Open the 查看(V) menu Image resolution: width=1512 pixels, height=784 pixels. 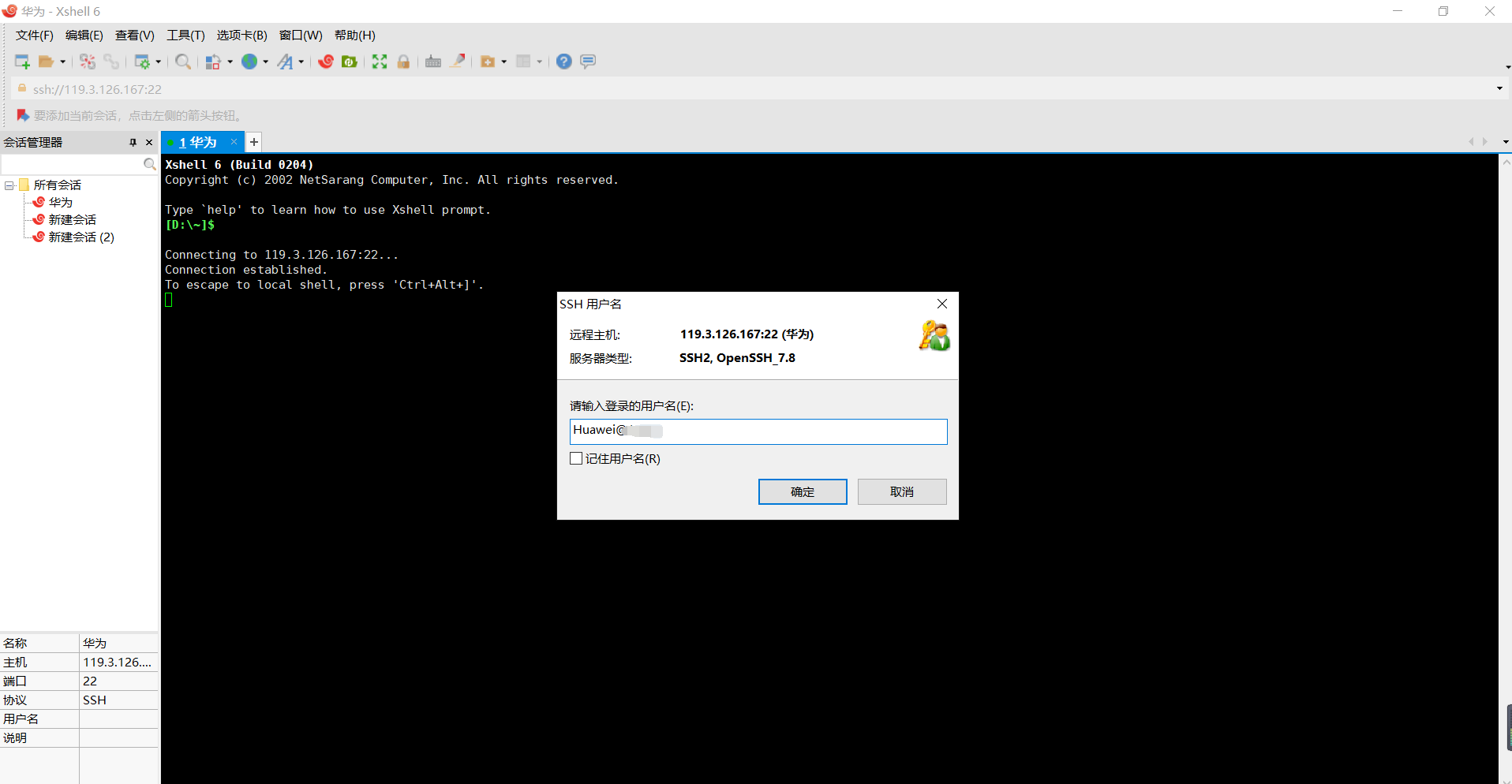pos(135,35)
